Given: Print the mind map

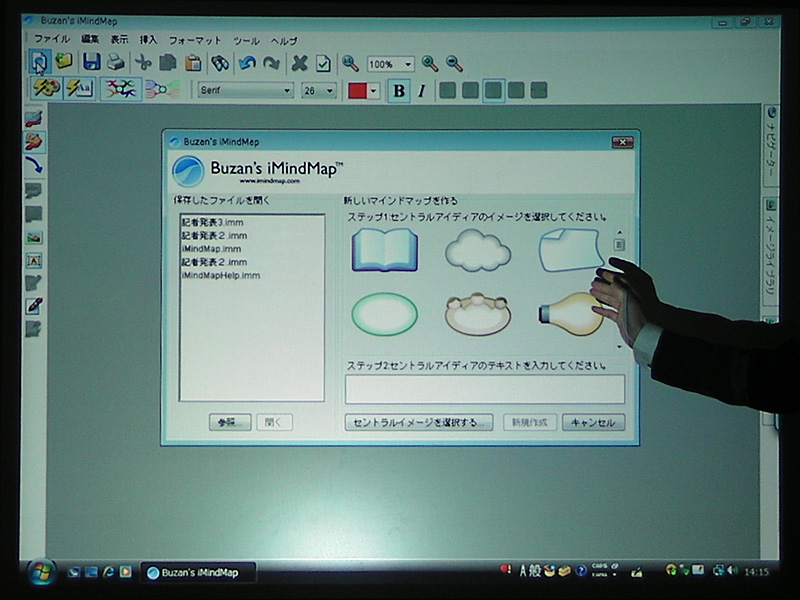Looking at the screenshot, I should (x=114, y=62).
